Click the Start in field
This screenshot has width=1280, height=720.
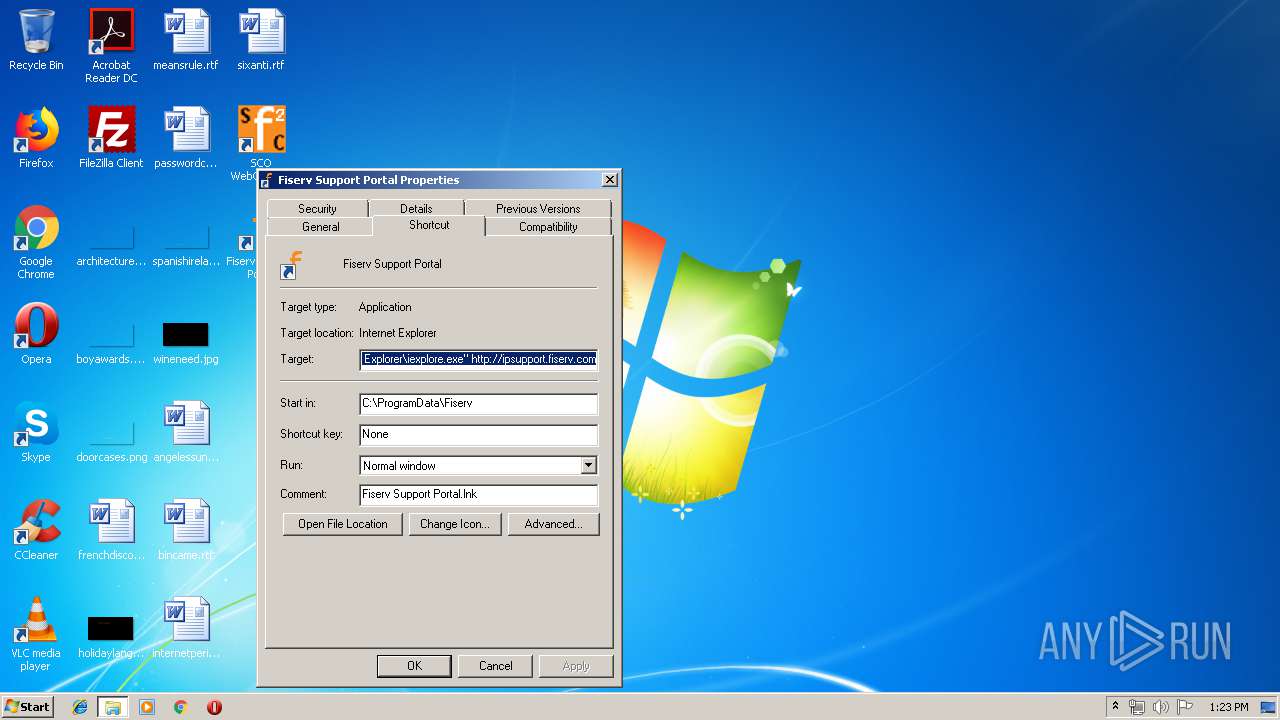479,403
